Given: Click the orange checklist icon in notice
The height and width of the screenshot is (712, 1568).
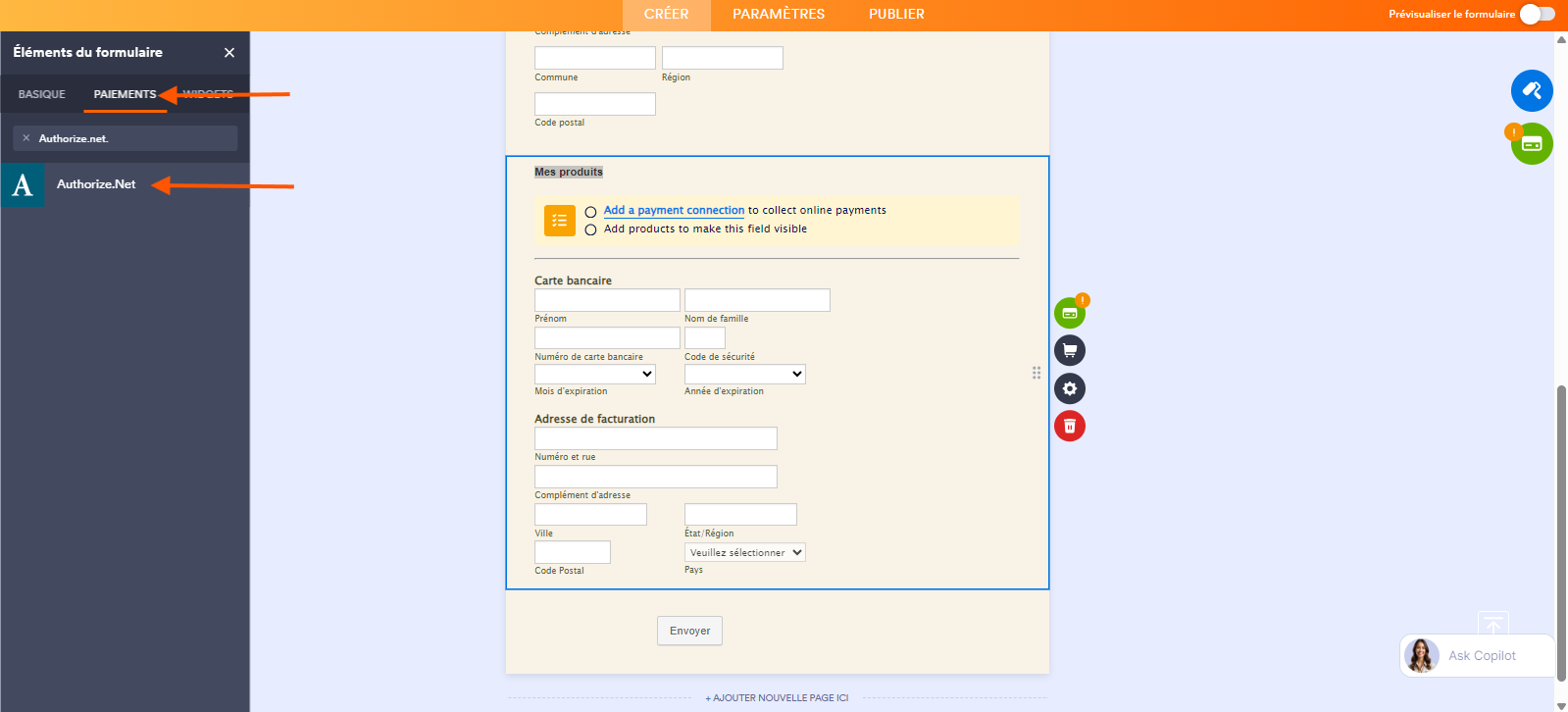Looking at the screenshot, I should click(x=560, y=221).
